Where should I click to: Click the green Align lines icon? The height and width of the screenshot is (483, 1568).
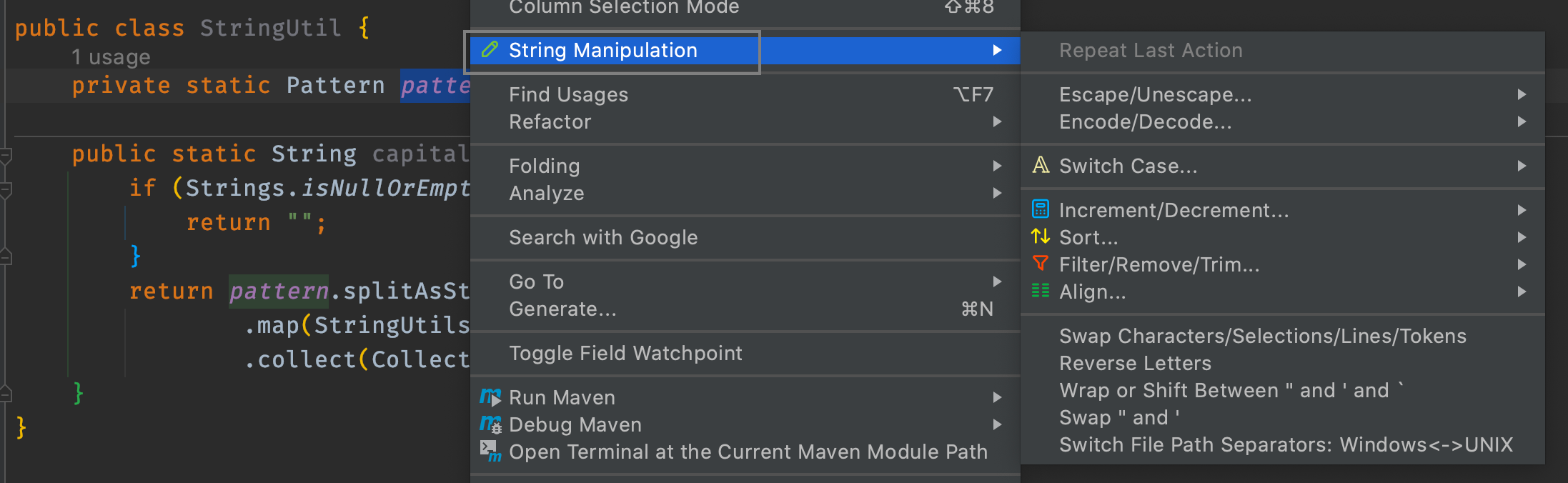tap(1041, 291)
